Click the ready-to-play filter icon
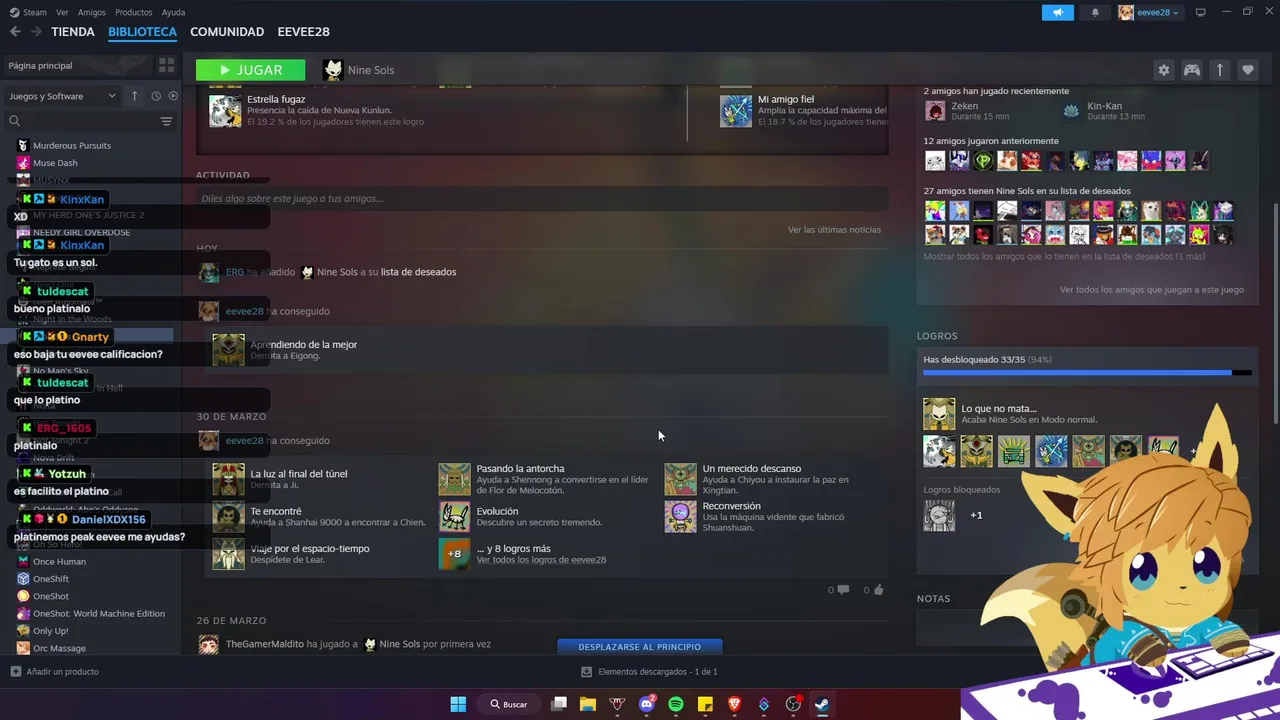1280x720 pixels. tap(173, 96)
